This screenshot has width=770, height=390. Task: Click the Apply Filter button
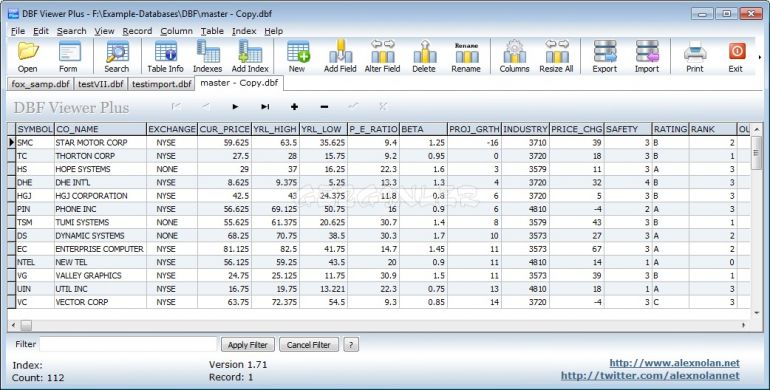click(248, 345)
